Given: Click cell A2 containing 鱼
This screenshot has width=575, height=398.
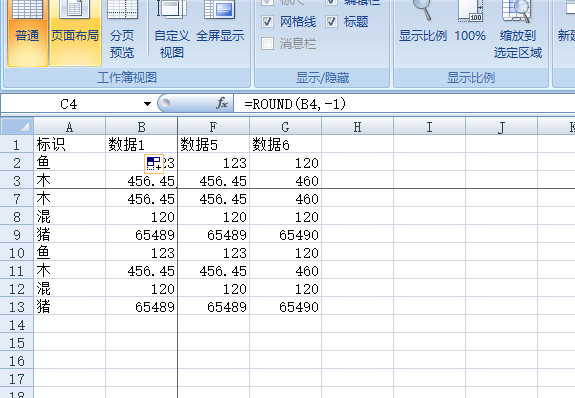Looking at the screenshot, I should pos(69,162).
